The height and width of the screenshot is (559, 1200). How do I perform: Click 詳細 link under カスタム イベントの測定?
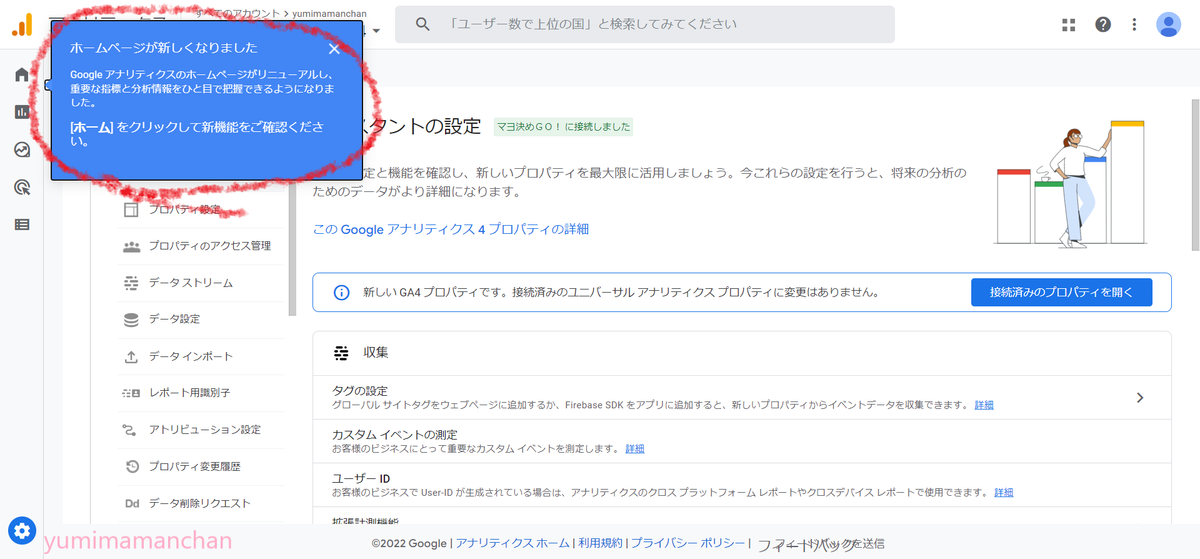pyautogui.click(x=635, y=449)
